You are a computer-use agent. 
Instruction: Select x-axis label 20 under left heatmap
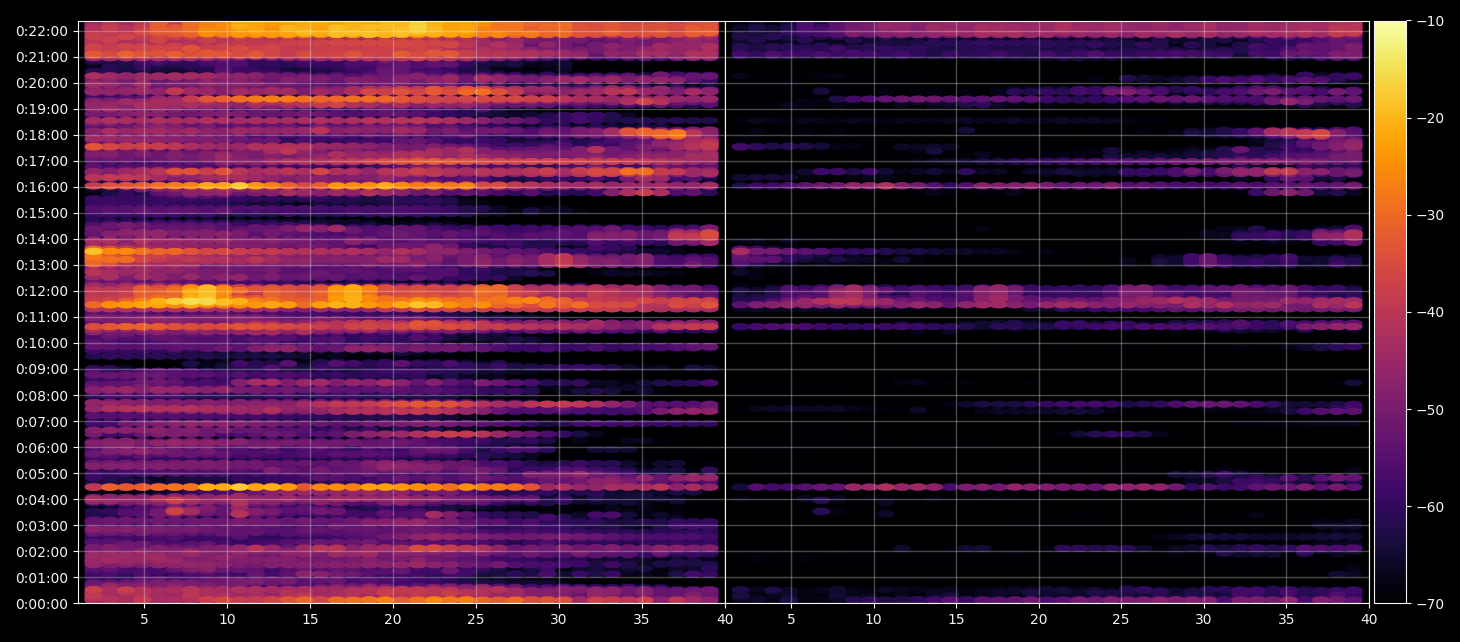(393, 620)
